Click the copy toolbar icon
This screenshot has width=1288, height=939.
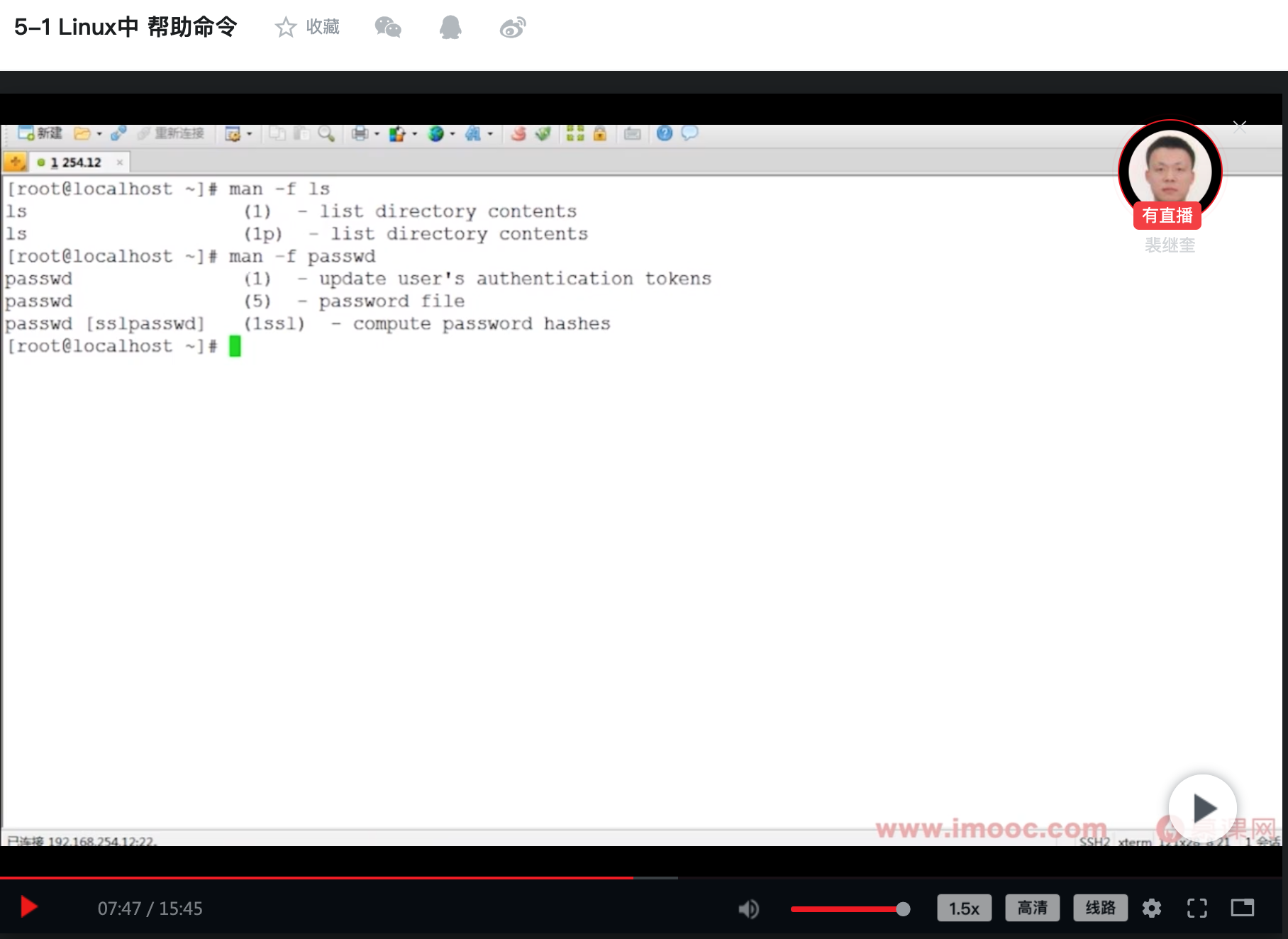pos(277,133)
